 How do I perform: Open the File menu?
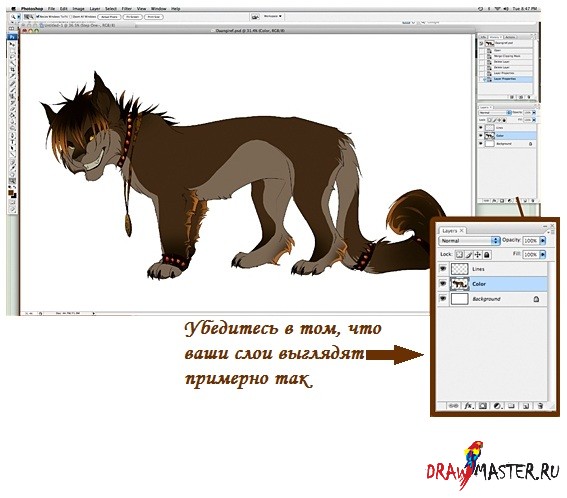51,9
